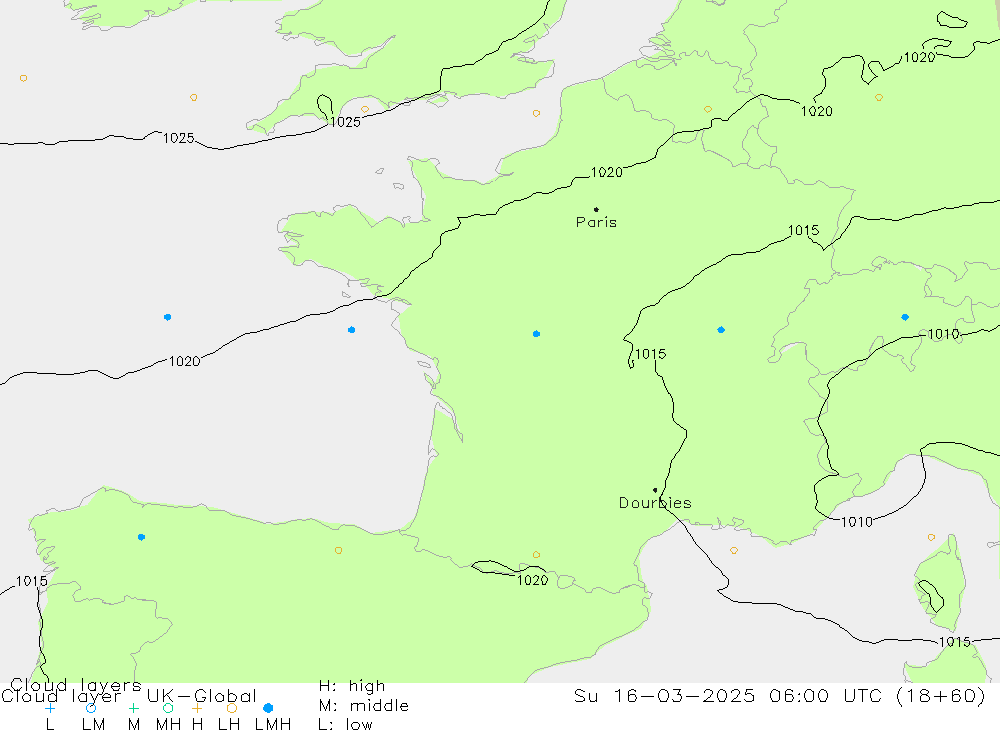Click the 1020 label at the top right corner
Viewport: 1000px width, 733px height.
(x=920, y=57)
